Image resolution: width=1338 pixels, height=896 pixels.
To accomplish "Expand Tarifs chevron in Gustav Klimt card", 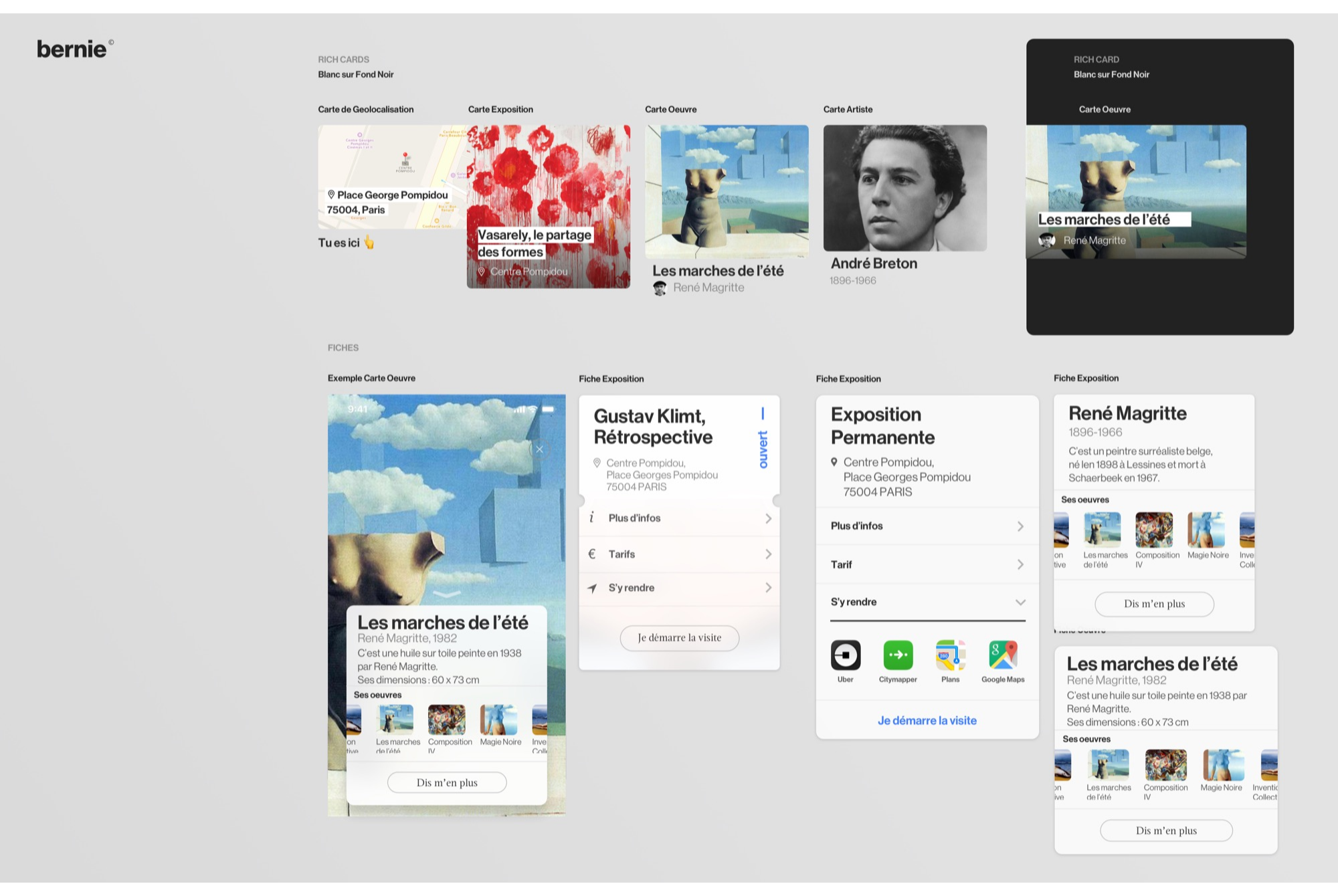I will [768, 554].
